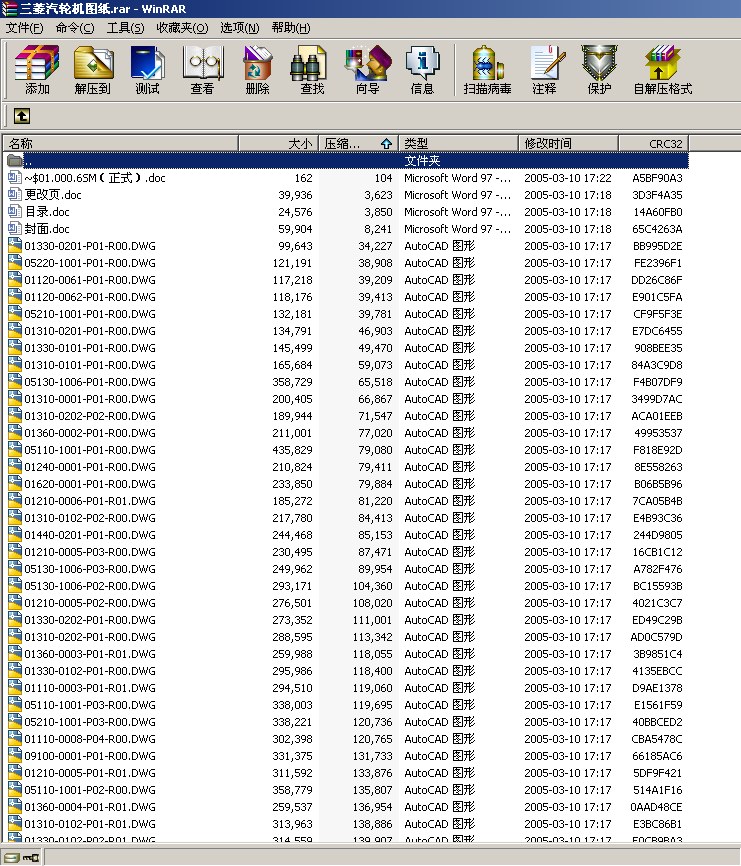Click the Word icon beside 封面.doc
Viewport: 741px width, 866px height.
coord(14,229)
